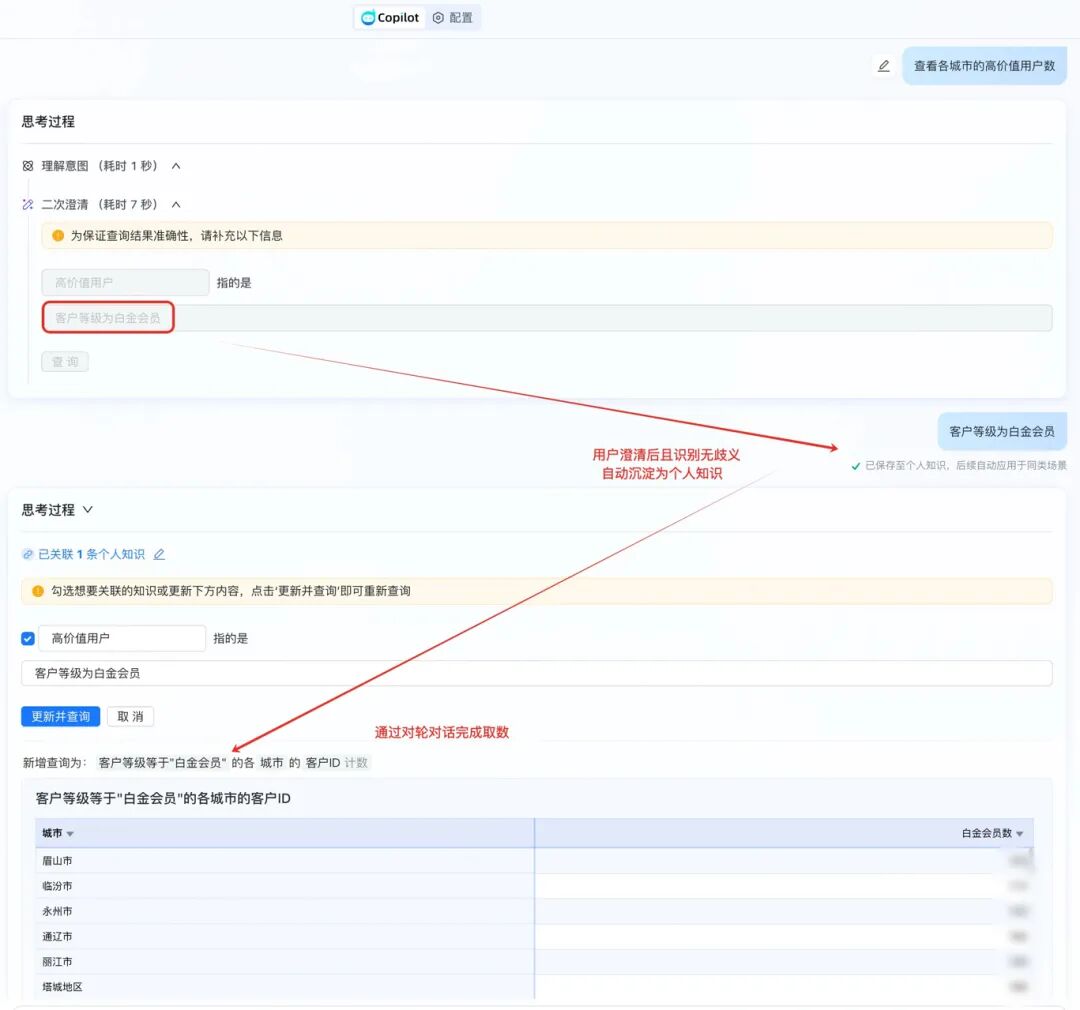
Task: Click the Copilot logo icon
Action: 368,18
